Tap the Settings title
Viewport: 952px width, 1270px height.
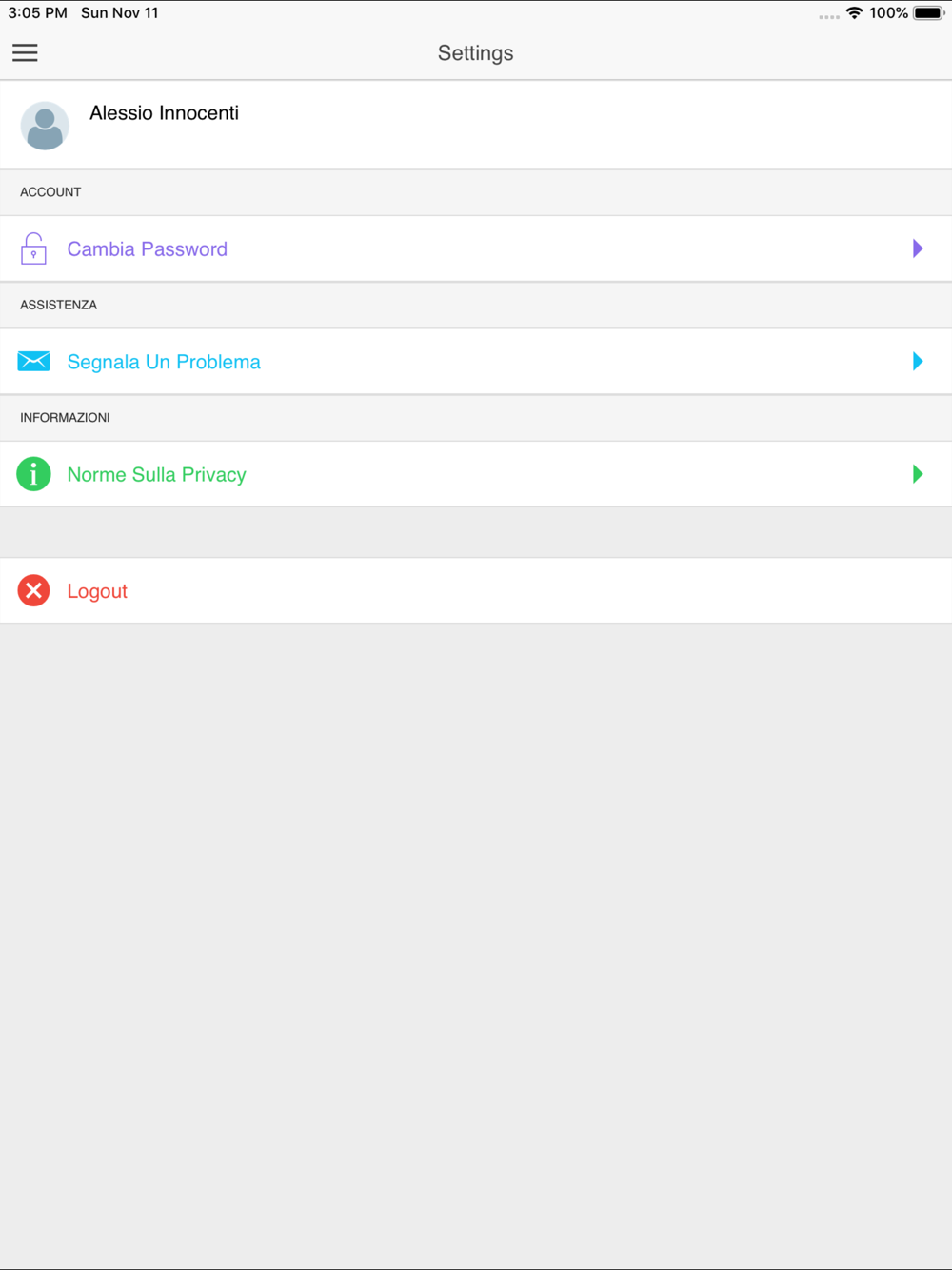(475, 53)
